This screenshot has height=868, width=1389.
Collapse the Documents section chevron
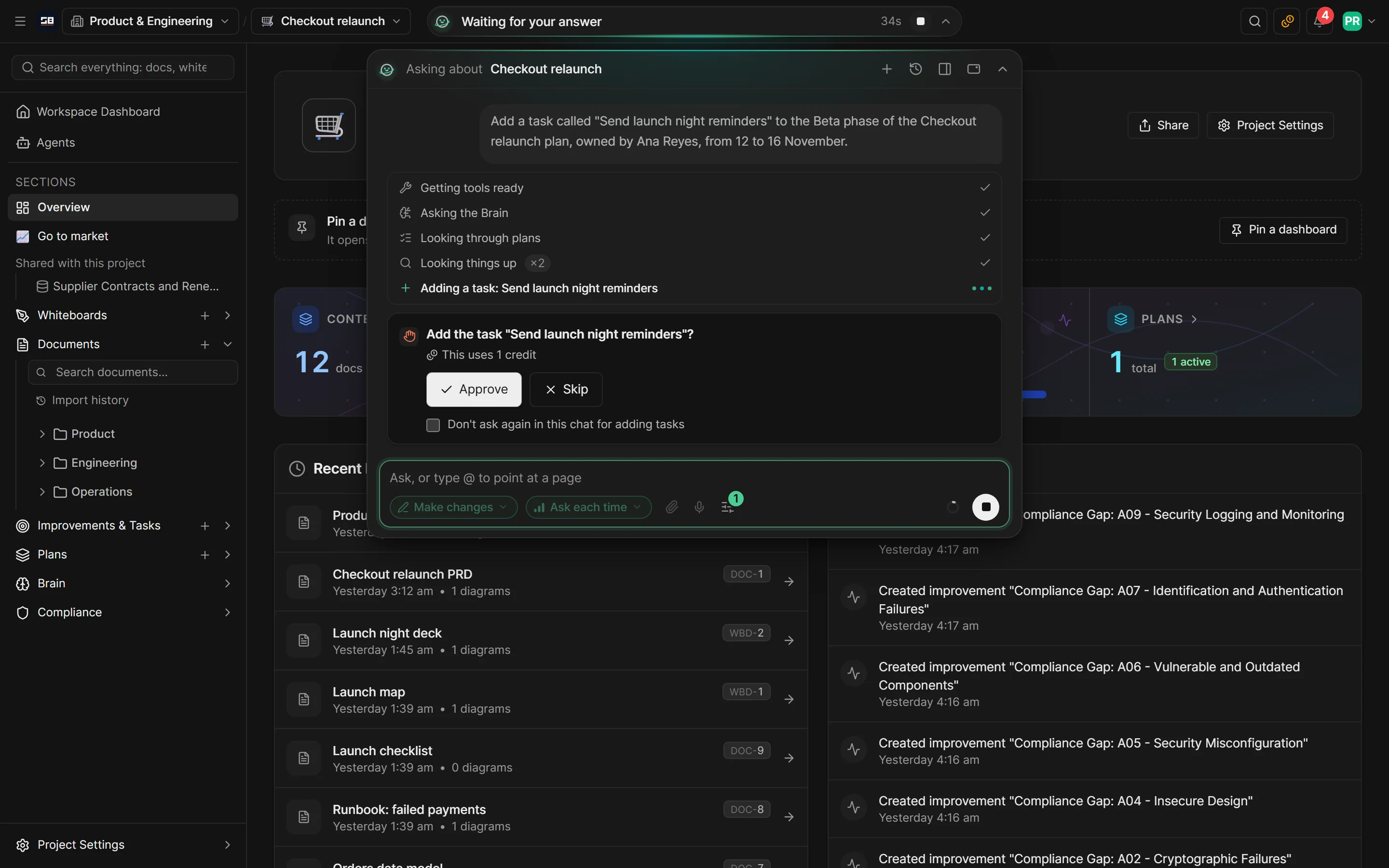click(227, 344)
